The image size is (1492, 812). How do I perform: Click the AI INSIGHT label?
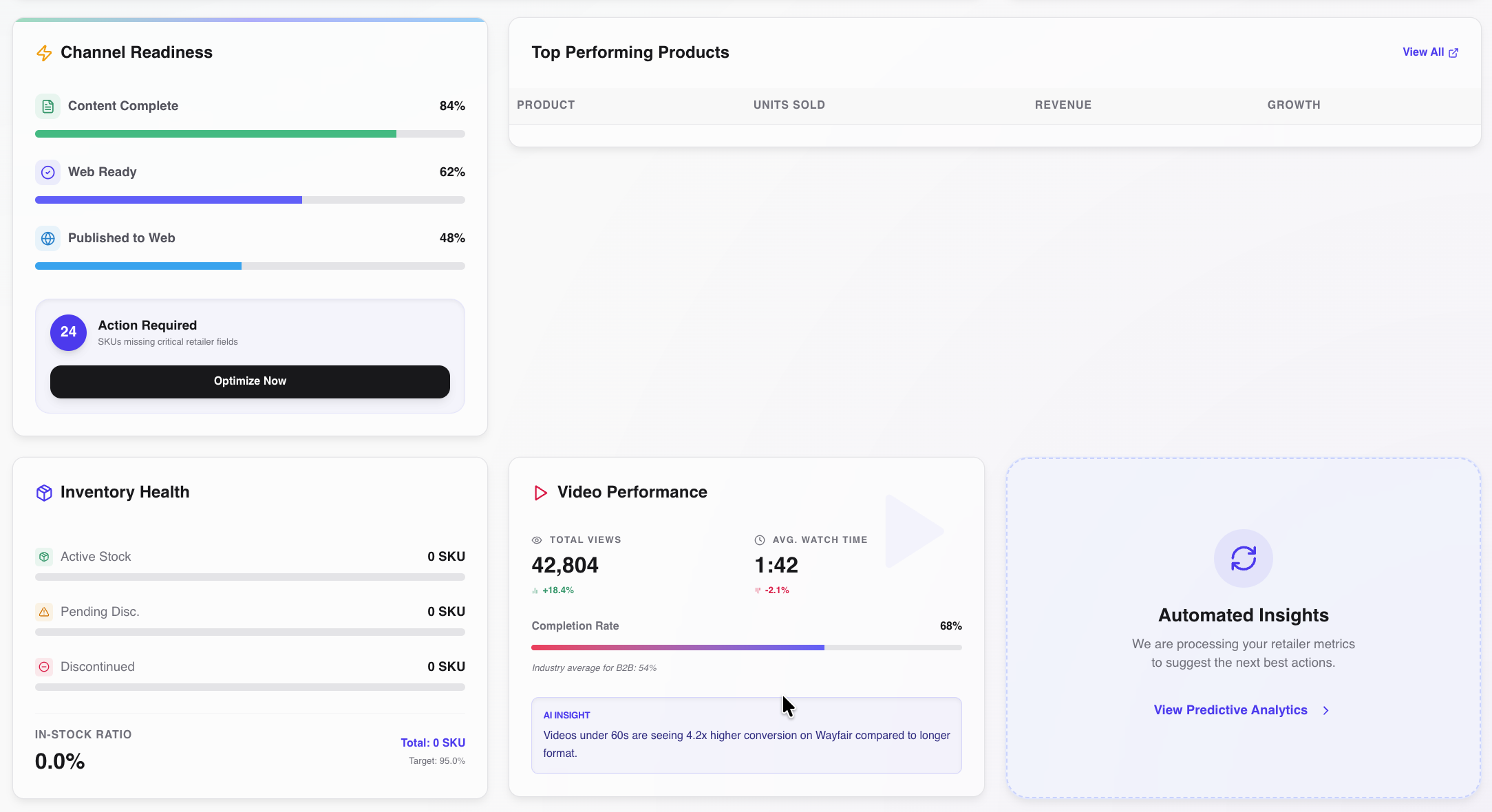[566, 716]
